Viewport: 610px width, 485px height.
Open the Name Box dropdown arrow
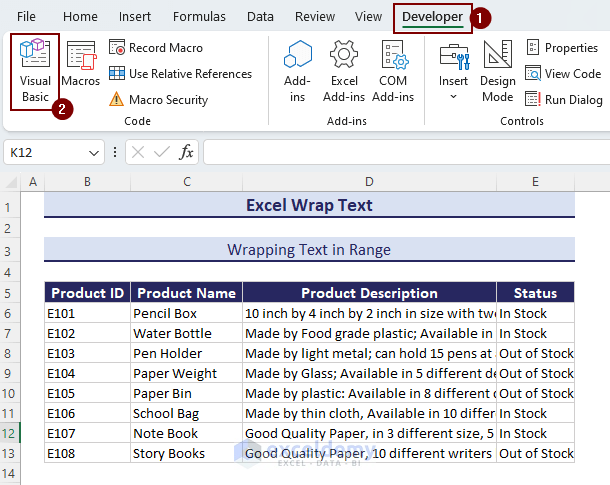pos(94,153)
